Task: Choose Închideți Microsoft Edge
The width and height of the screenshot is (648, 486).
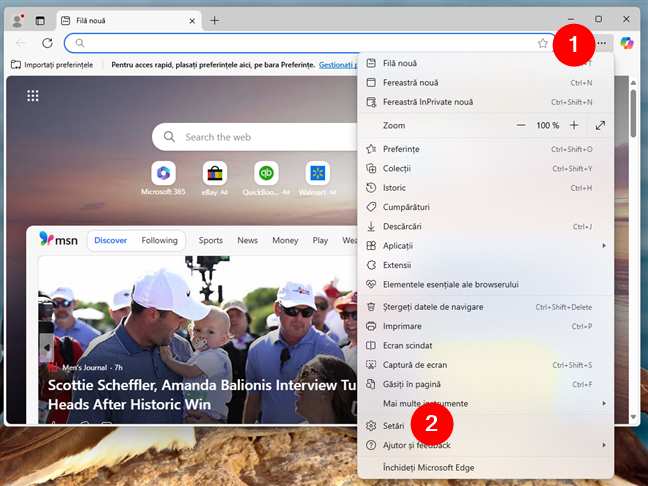Action: point(485,468)
